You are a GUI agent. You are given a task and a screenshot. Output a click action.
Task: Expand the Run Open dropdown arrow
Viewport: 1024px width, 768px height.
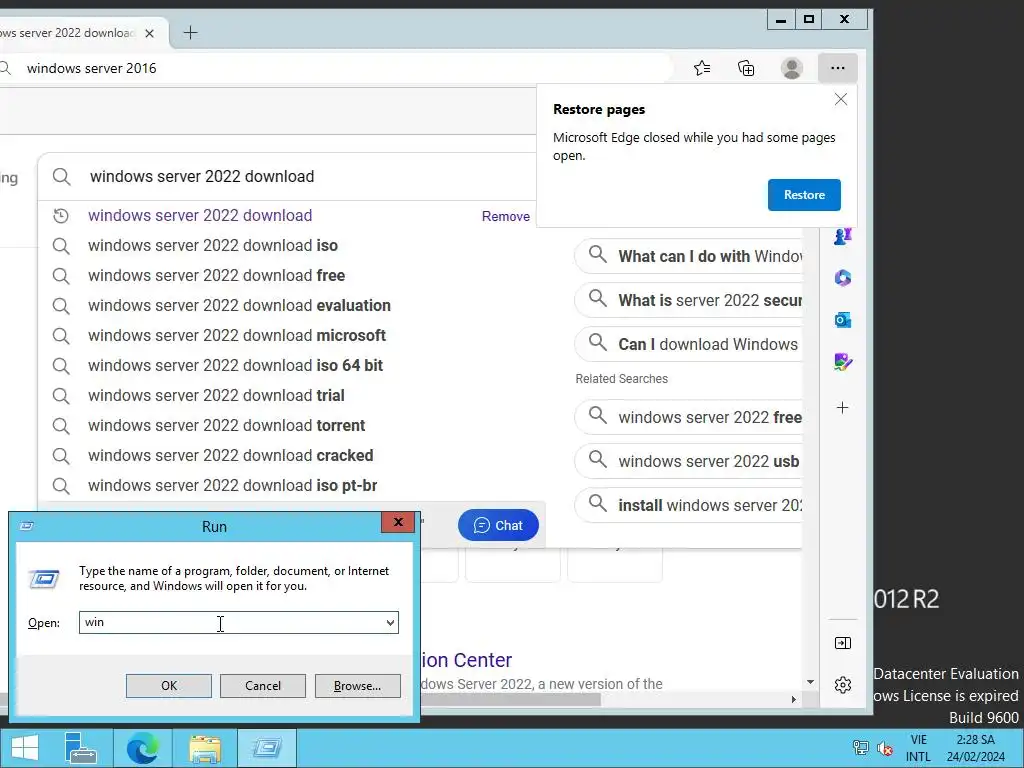click(390, 622)
